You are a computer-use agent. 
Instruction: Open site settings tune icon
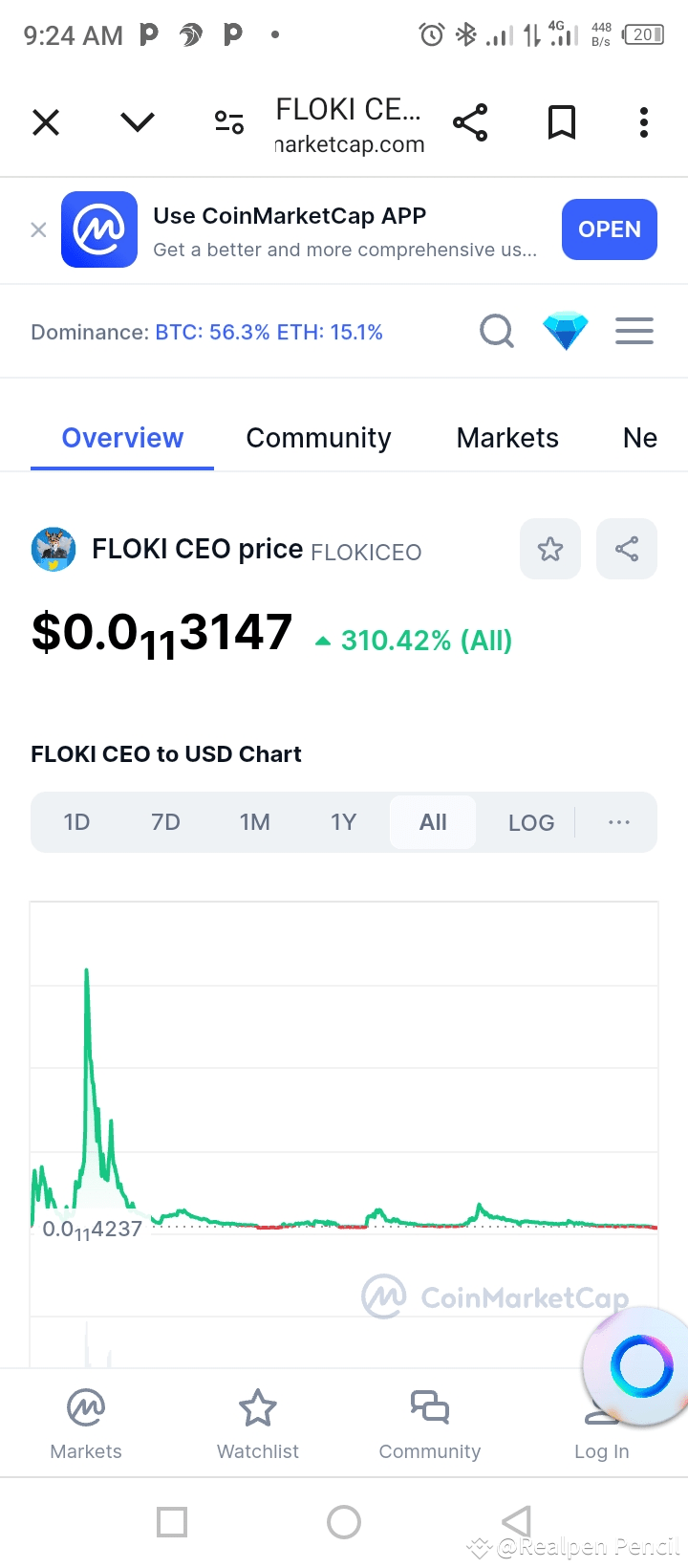coord(229,122)
